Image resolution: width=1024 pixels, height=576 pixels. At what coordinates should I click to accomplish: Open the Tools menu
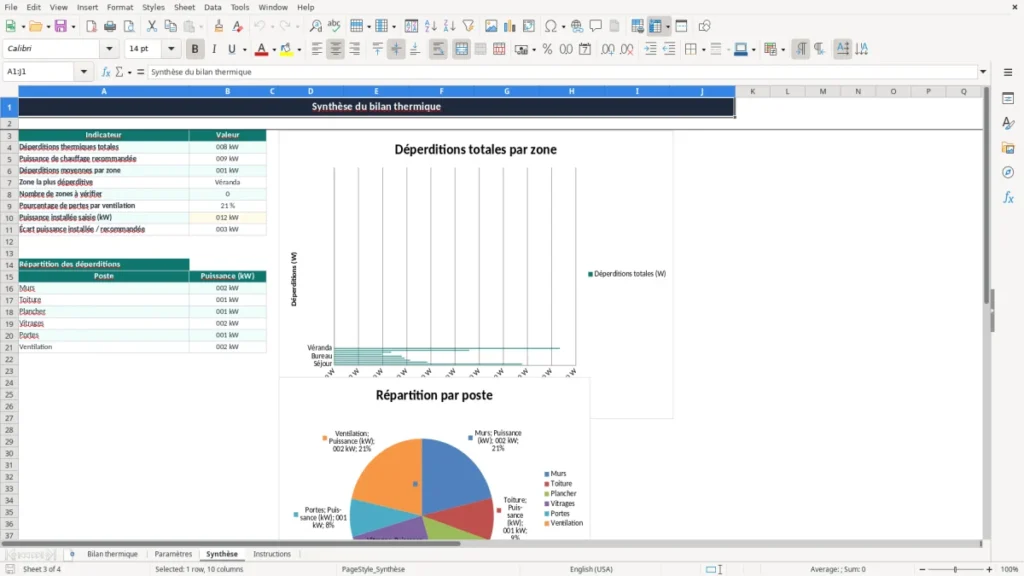click(240, 7)
